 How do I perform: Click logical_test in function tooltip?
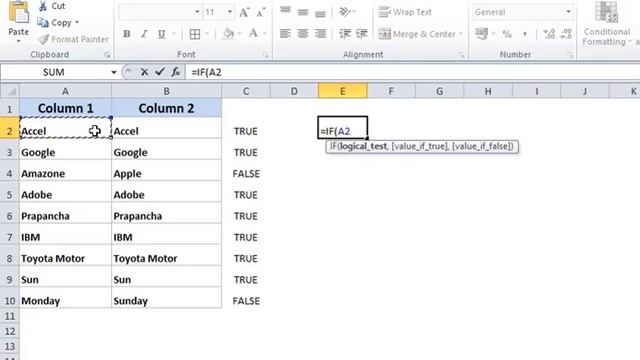point(363,146)
